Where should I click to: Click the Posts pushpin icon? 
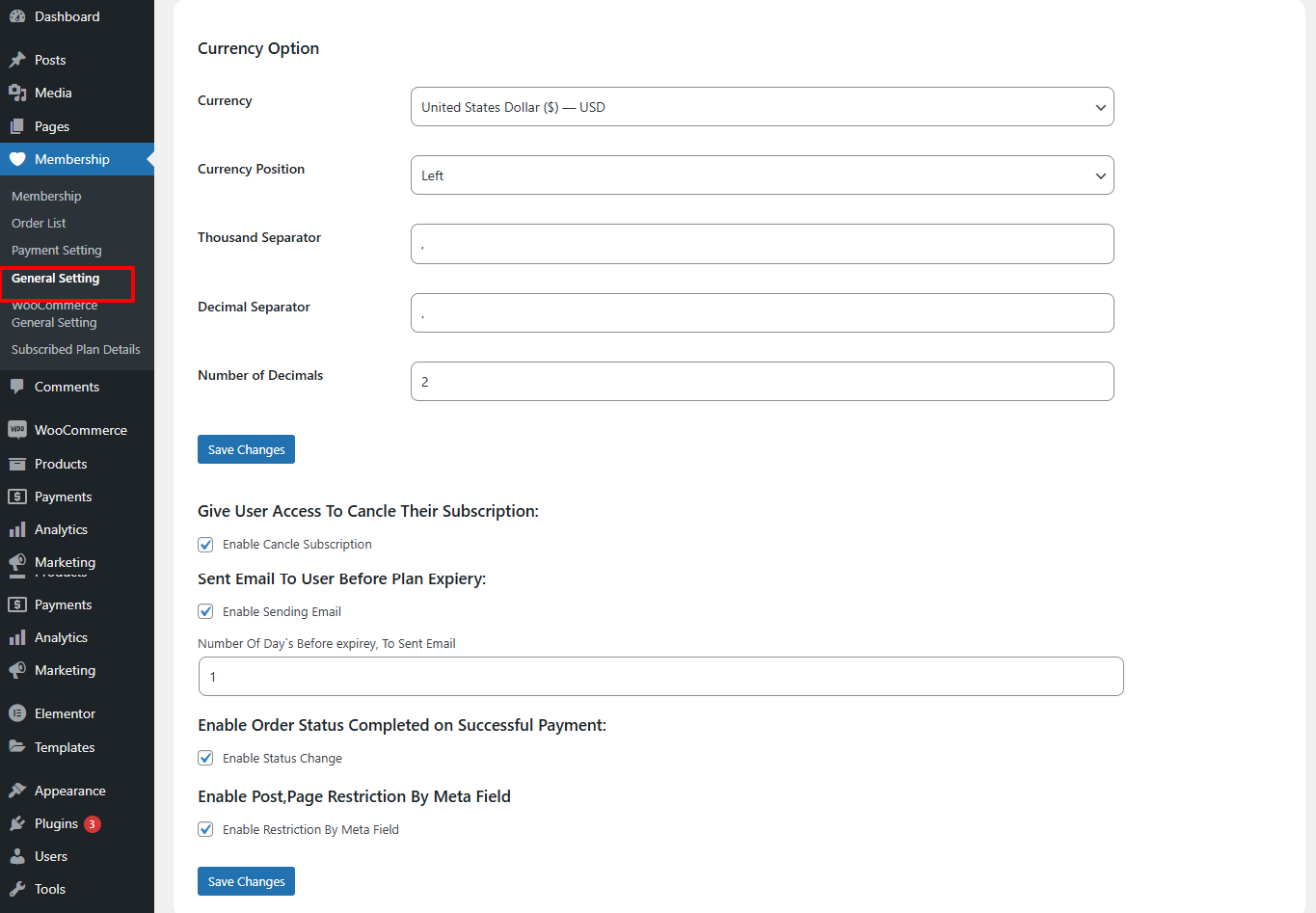pos(17,60)
